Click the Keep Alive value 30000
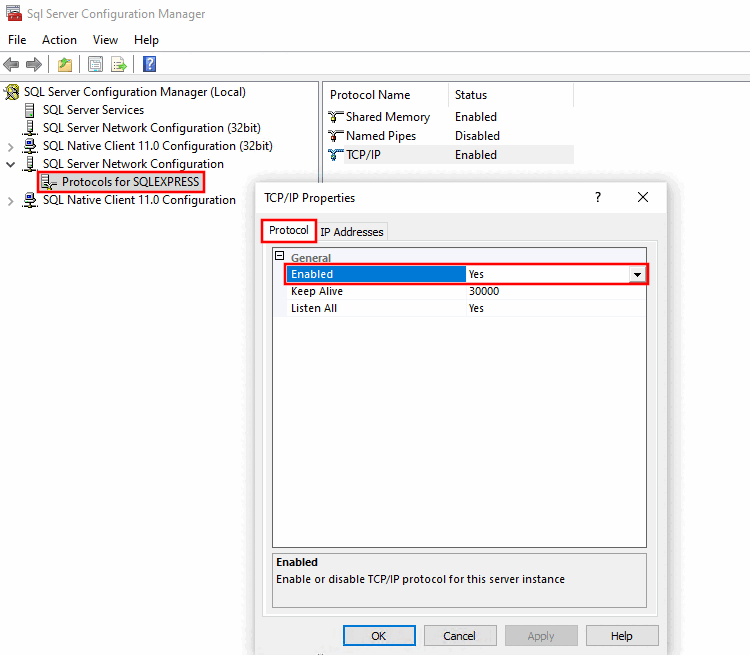Screen dimensions: 750x655 [x=484, y=291]
